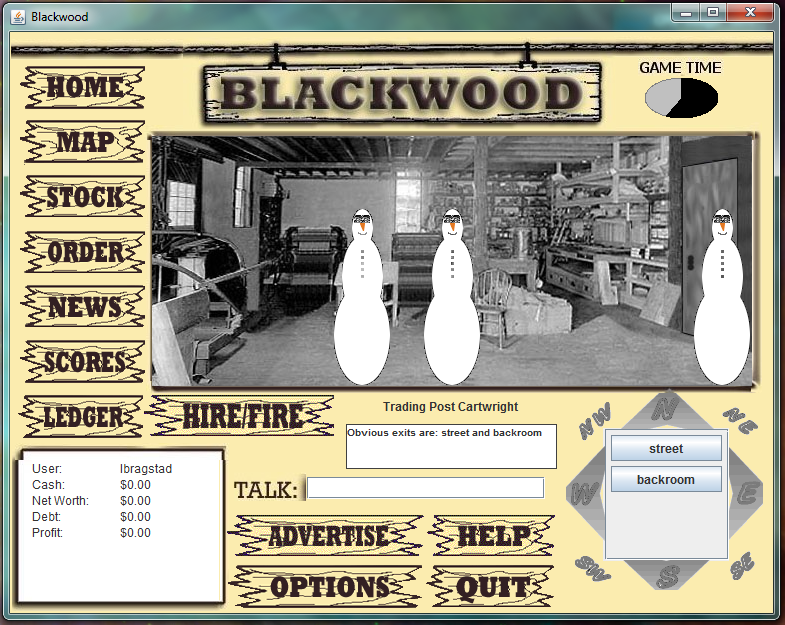Open the ORDER sign

point(84,252)
